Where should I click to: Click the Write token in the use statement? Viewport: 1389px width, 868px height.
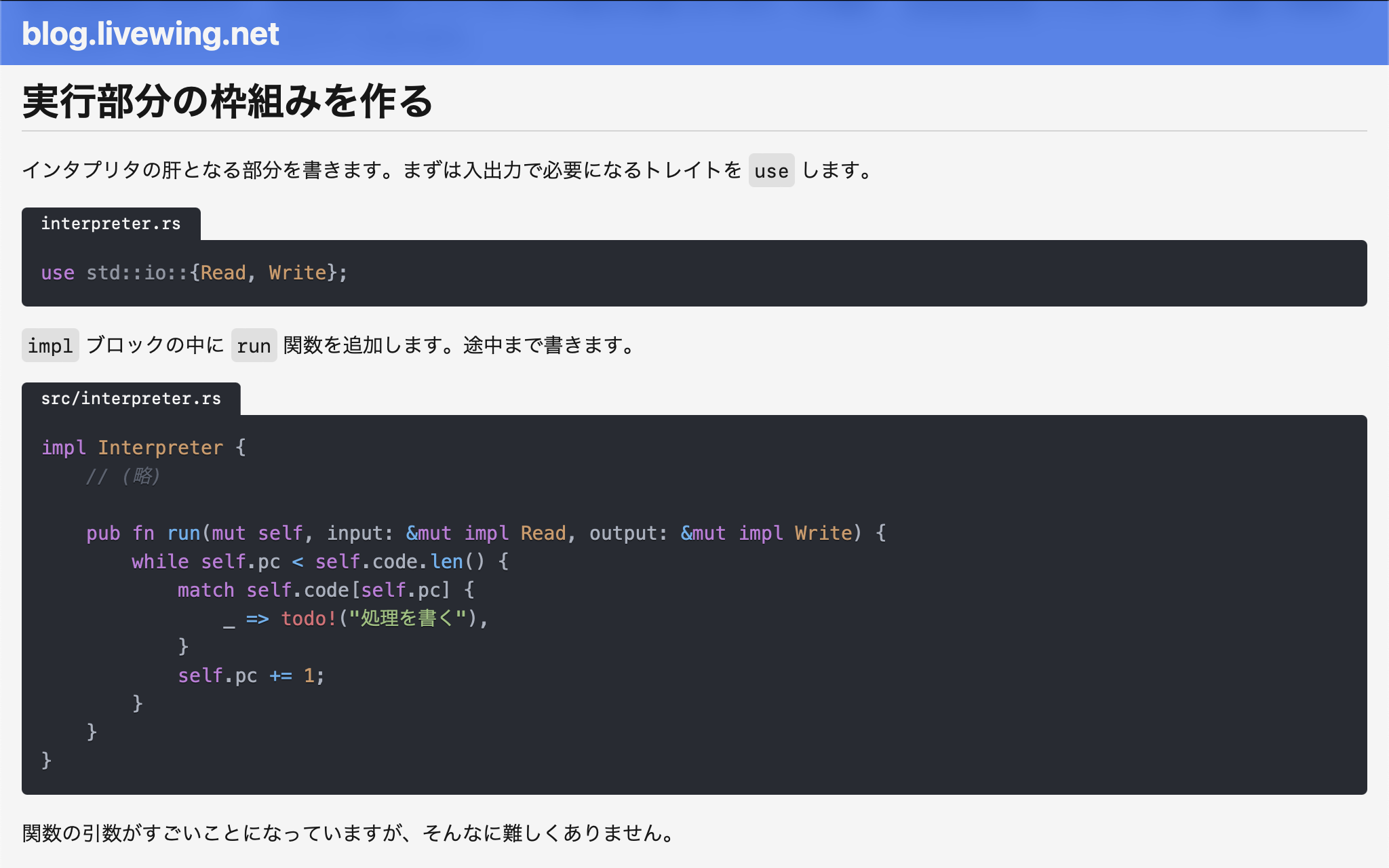point(296,272)
